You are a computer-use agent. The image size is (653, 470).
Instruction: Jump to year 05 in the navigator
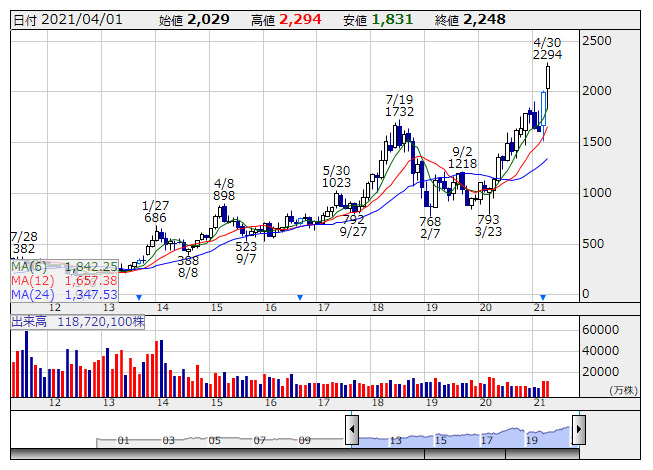pyautogui.click(x=214, y=440)
